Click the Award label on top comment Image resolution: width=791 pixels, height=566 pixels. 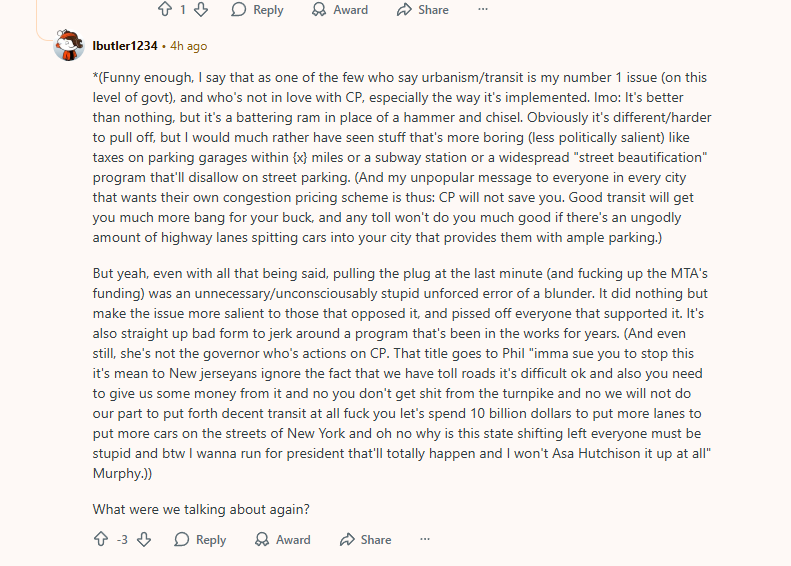351,10
